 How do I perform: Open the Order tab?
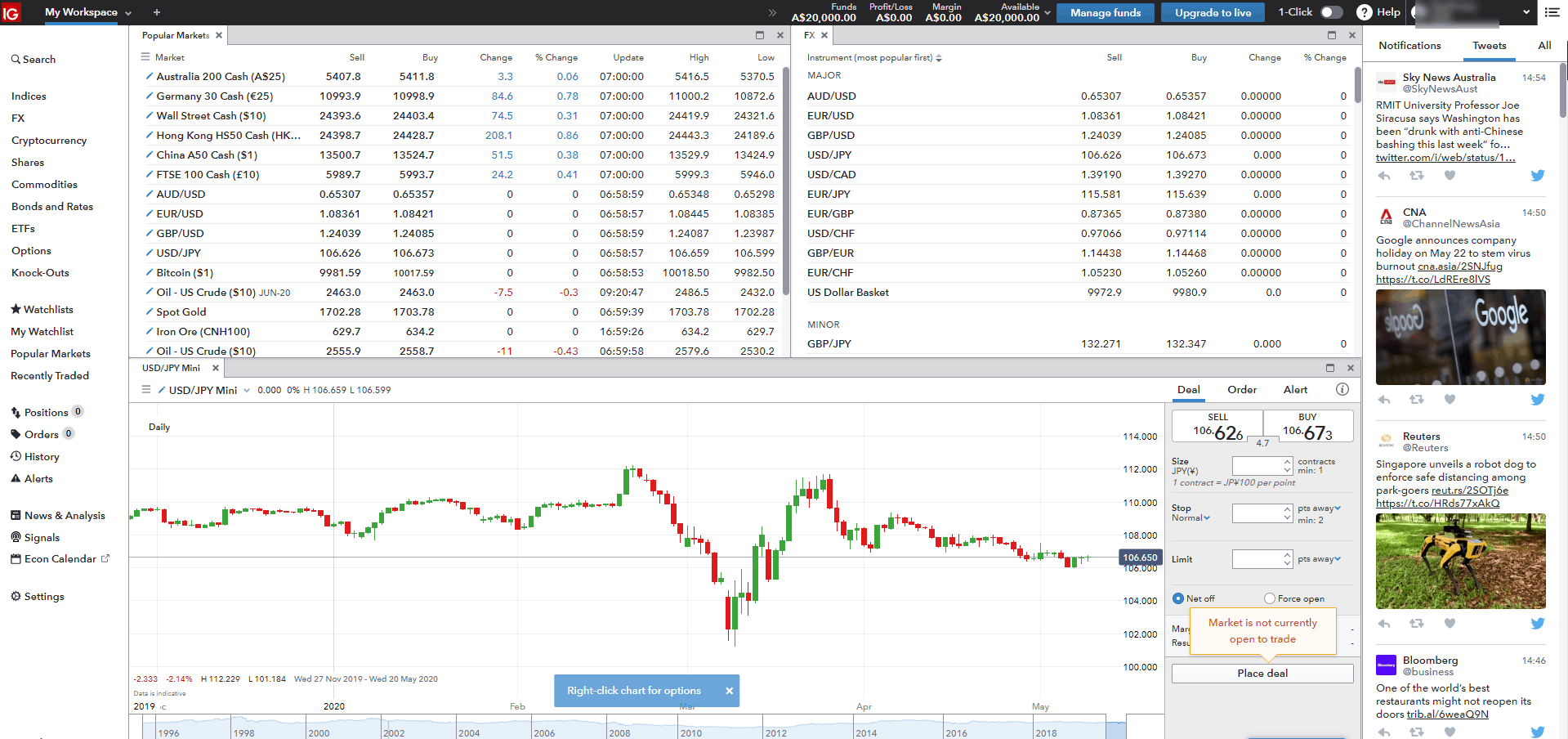coord(1242,390)
